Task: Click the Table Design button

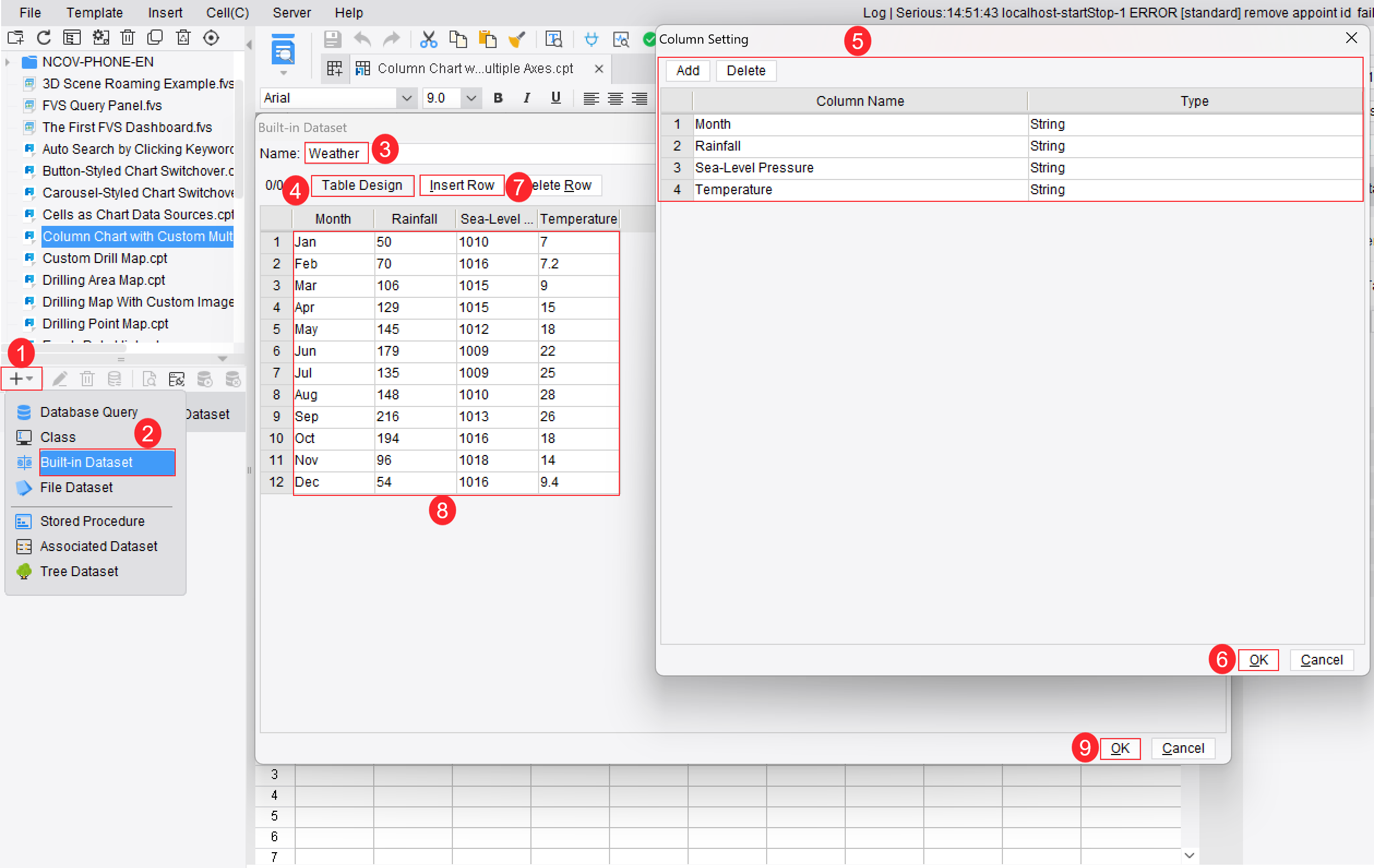Action: pyautogui.click(x=362, y=185)
